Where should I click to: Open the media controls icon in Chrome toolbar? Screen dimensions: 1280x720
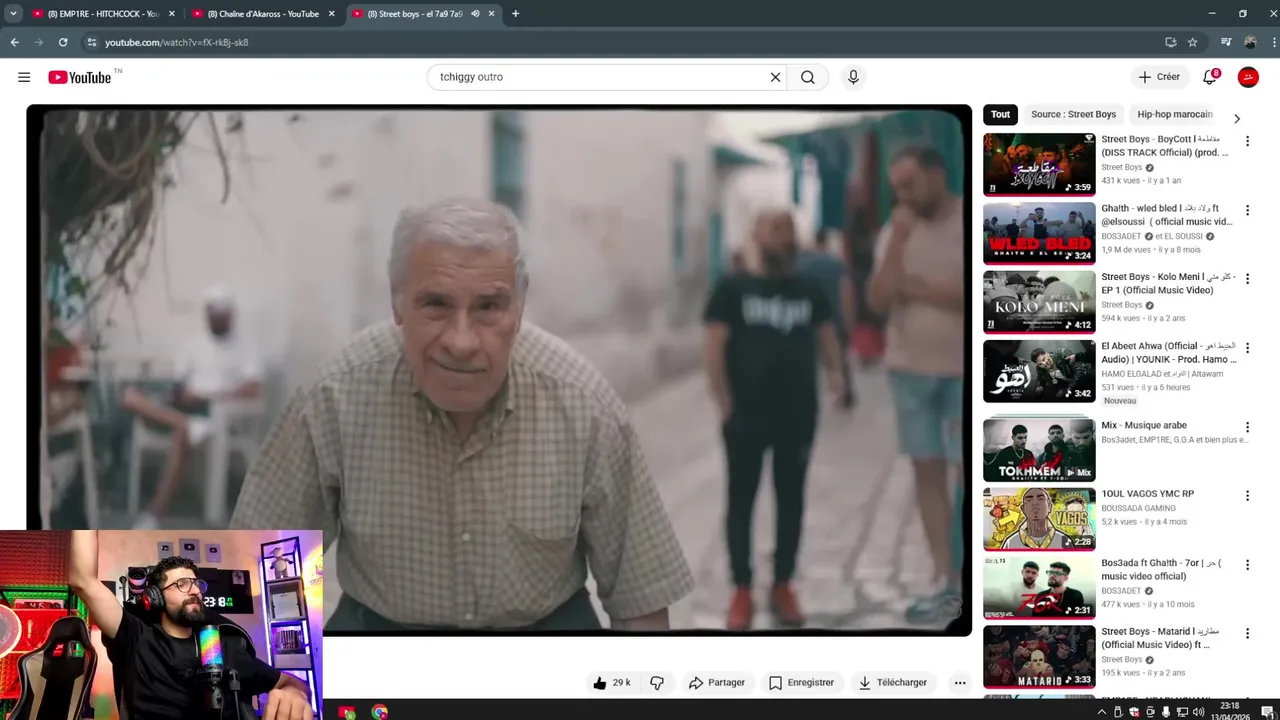click(x=1226, y=42)
